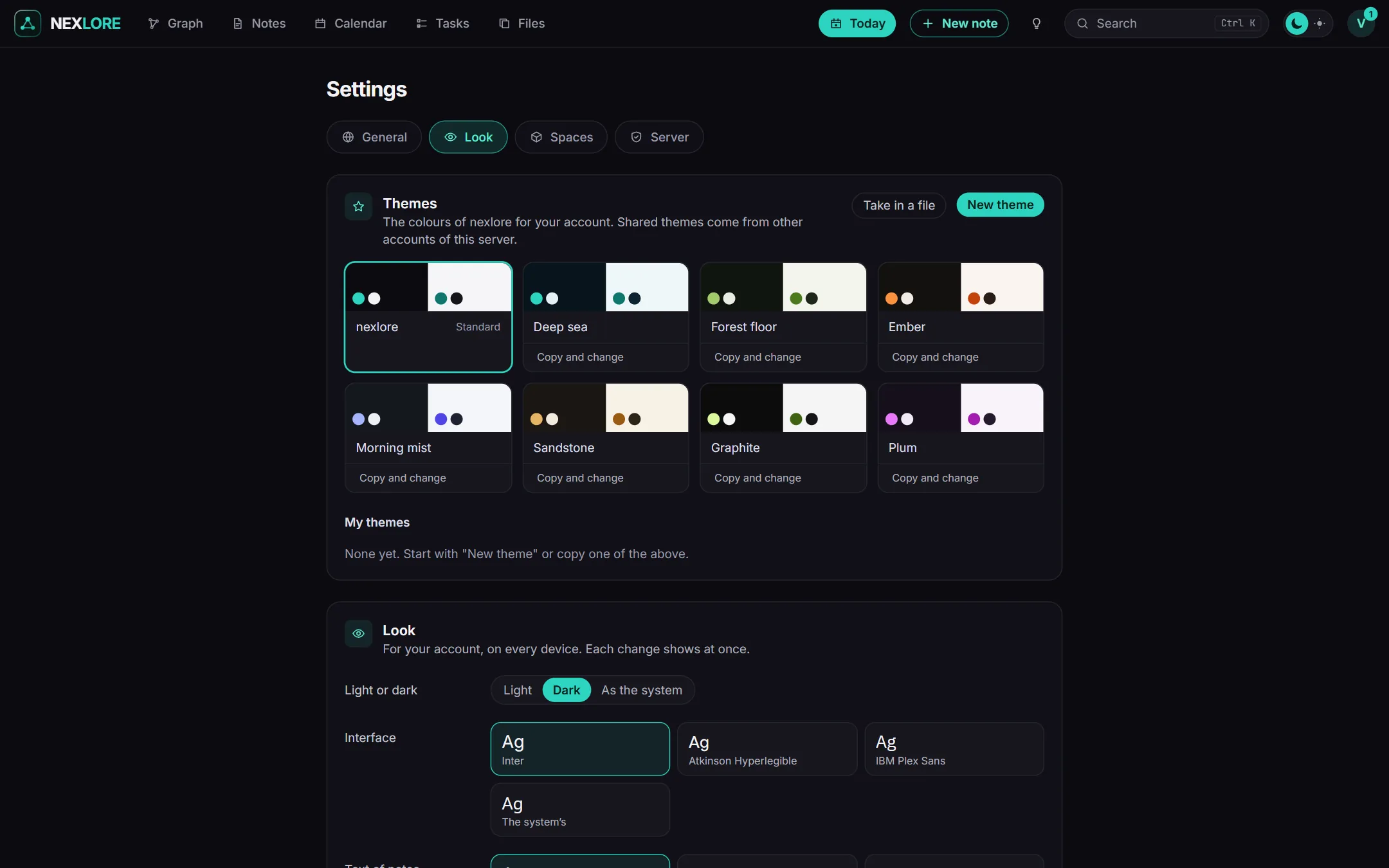The width and height of the screenshot is (1389, 868).
Task: Choose Light appearance mode
Action: click(518, 690)
